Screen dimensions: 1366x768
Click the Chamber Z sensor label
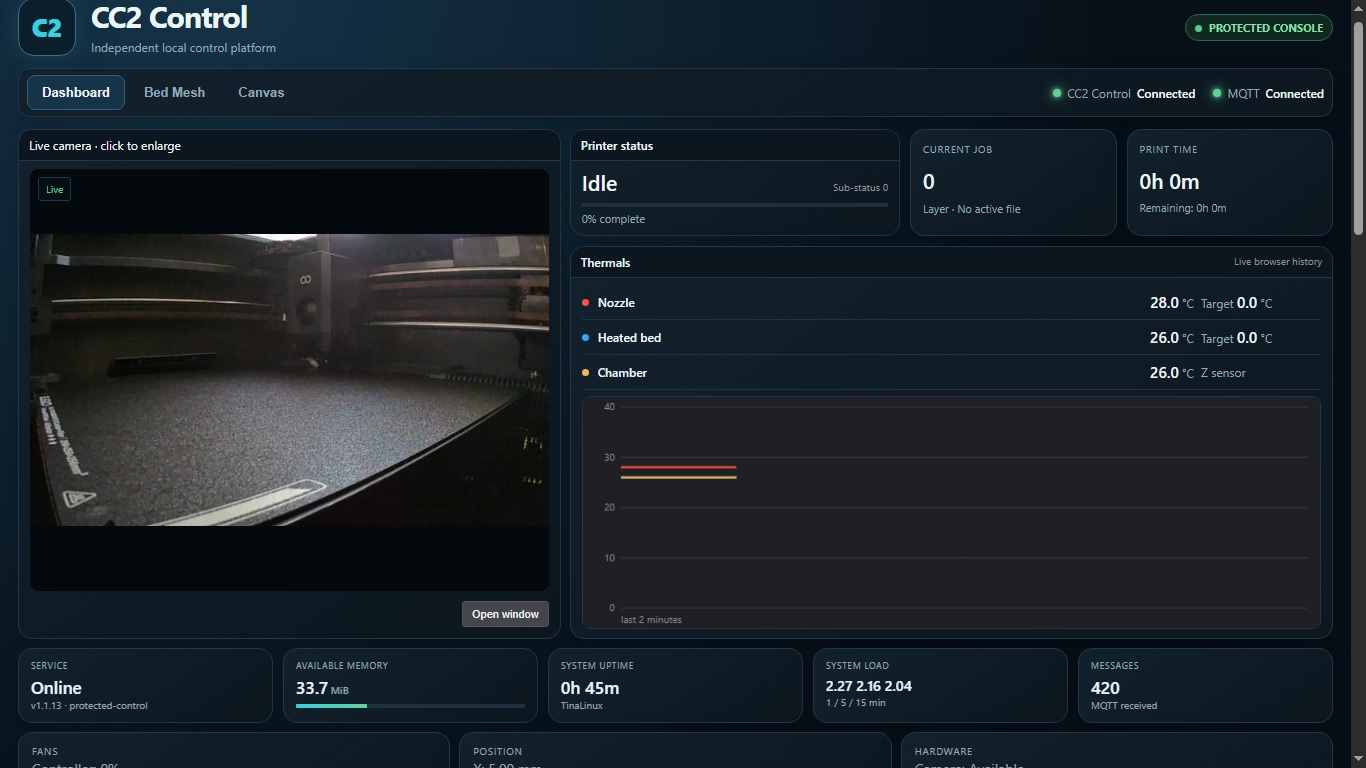point(1223,373)
